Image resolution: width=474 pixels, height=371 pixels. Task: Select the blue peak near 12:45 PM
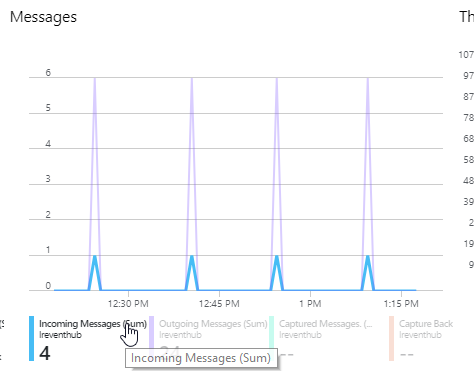192,256
